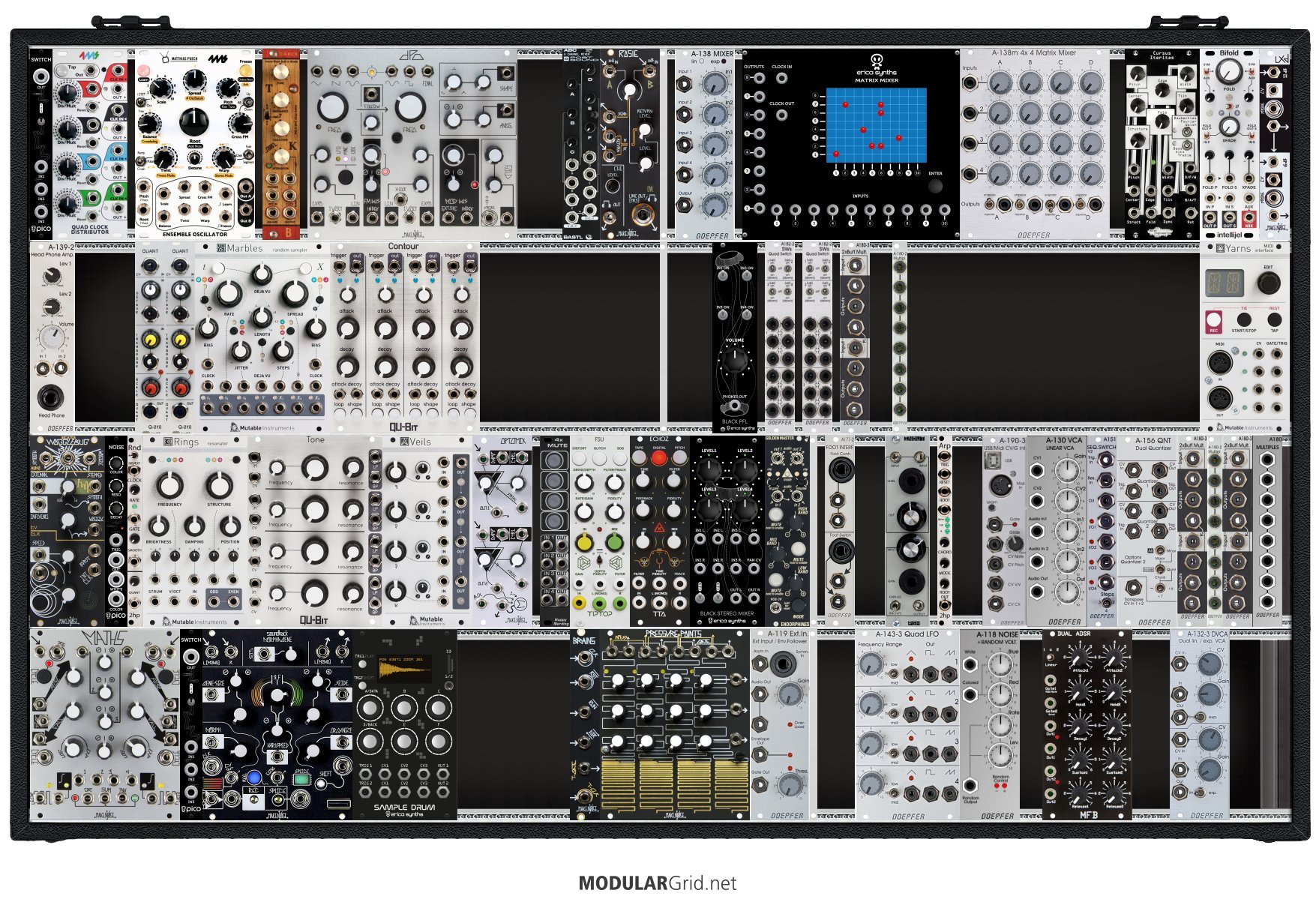This screenshot has height=899, width=1316.
Task: Click the blue grid on the Matrix Mixer
Action: click(x=876, y=124)
